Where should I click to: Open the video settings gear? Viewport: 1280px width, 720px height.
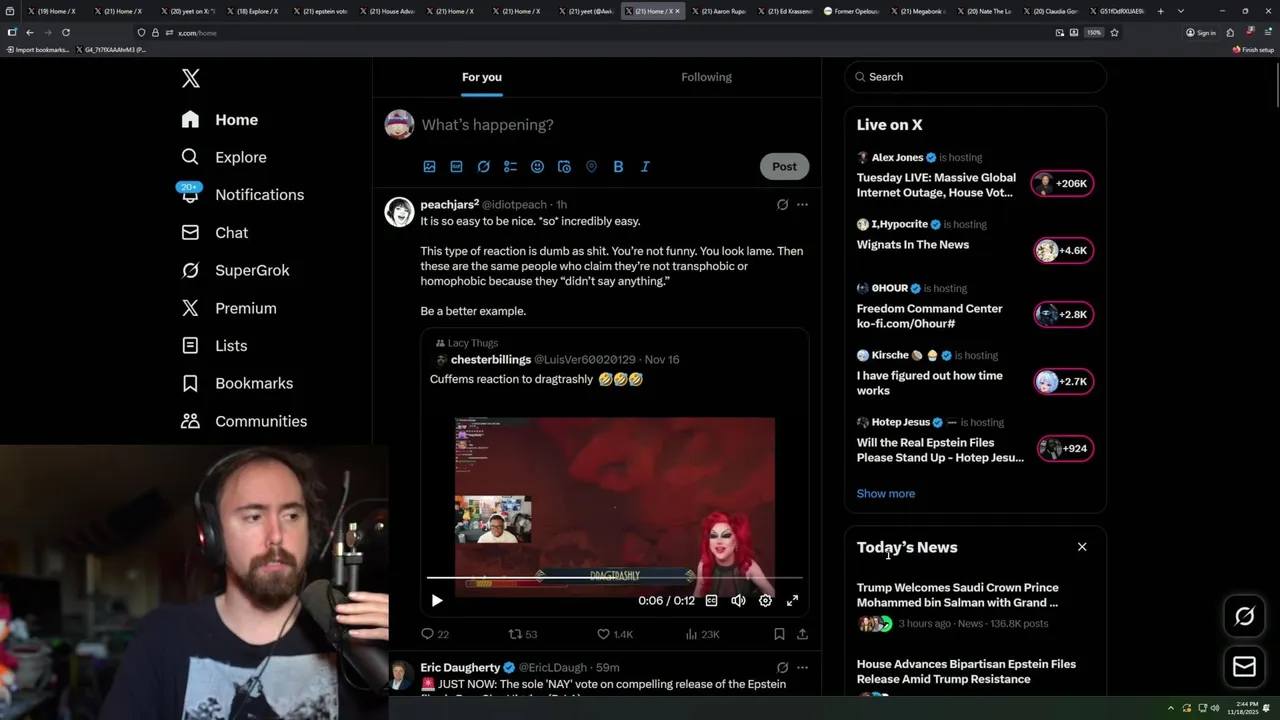765,600
